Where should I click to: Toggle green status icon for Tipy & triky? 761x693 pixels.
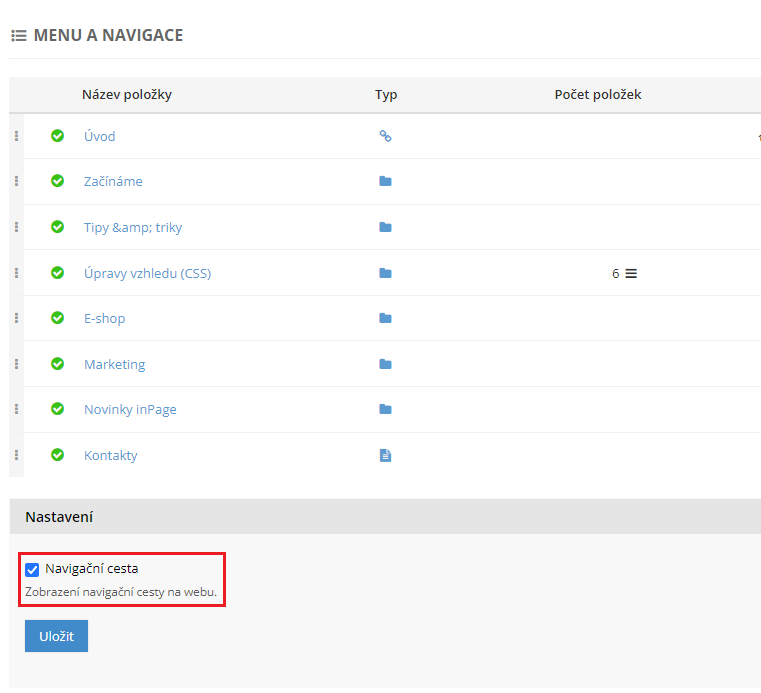57,227
